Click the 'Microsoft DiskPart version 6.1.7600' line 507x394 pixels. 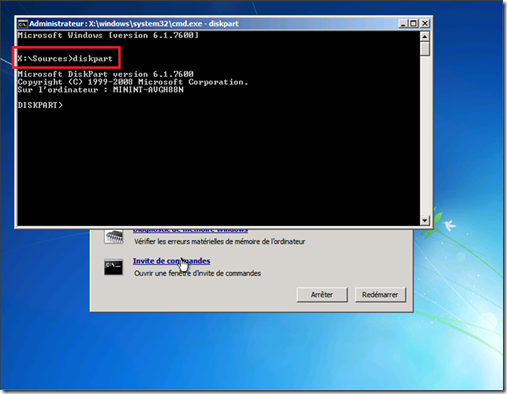(x=106, y=74)
